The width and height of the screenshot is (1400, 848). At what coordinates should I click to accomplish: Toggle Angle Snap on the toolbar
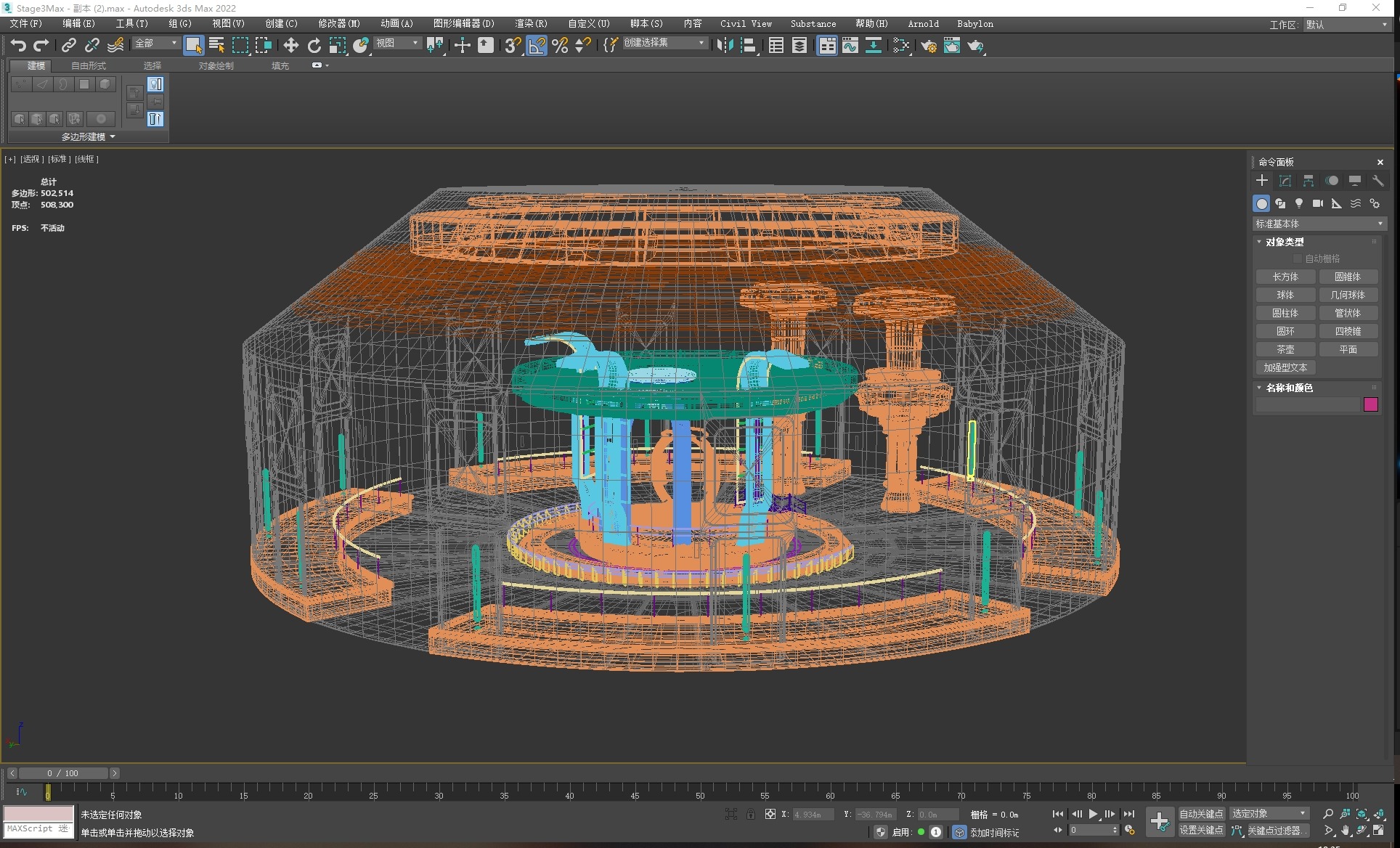tap(537, 46)
